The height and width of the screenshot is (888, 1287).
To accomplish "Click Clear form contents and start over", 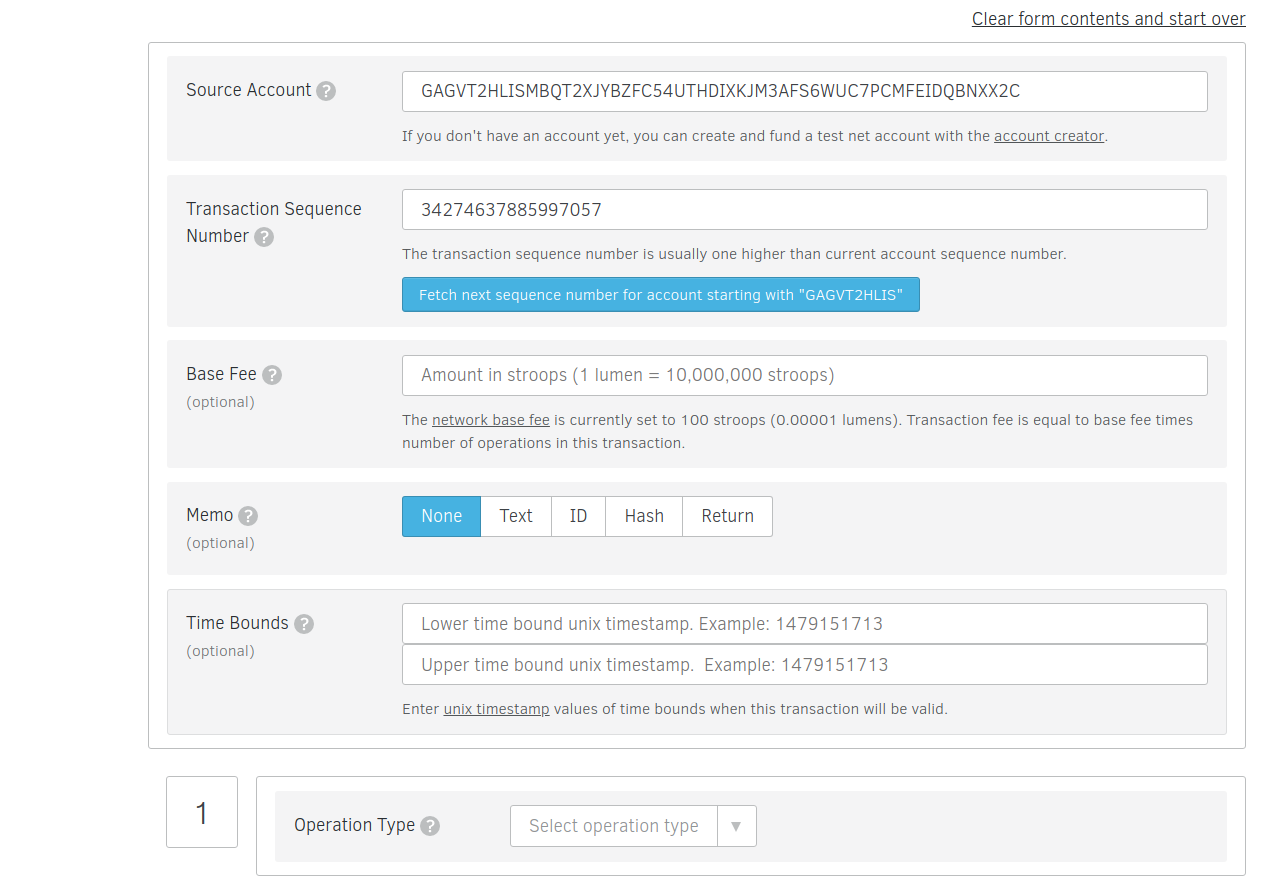I will 1108,19.
